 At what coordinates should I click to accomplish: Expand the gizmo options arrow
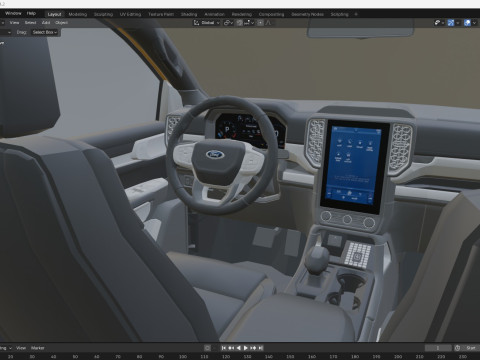pos(458,23)
